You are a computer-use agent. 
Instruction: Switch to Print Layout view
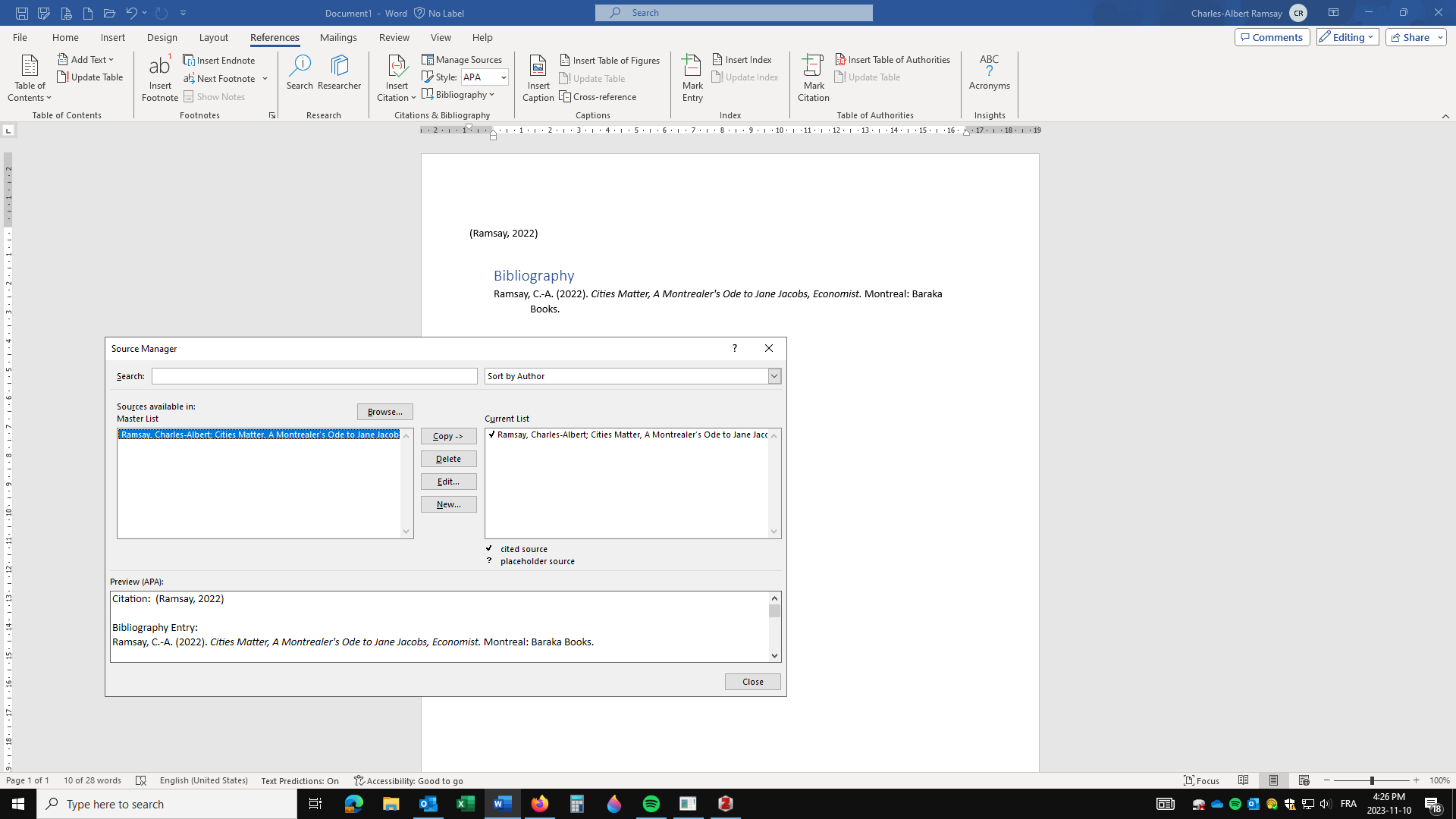(1274, 780)
